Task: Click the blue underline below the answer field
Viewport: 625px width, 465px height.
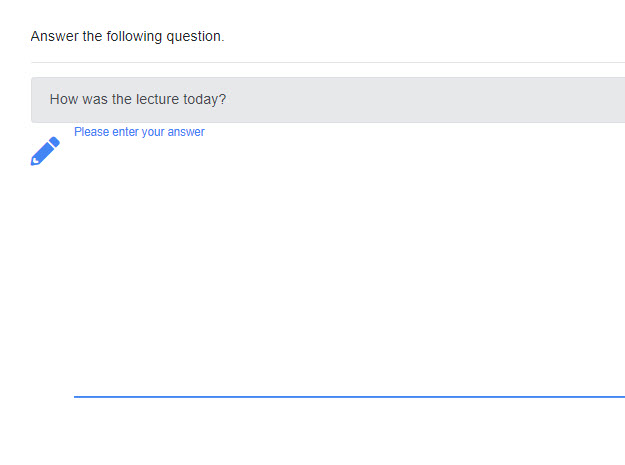Action: tap(349, 397)
